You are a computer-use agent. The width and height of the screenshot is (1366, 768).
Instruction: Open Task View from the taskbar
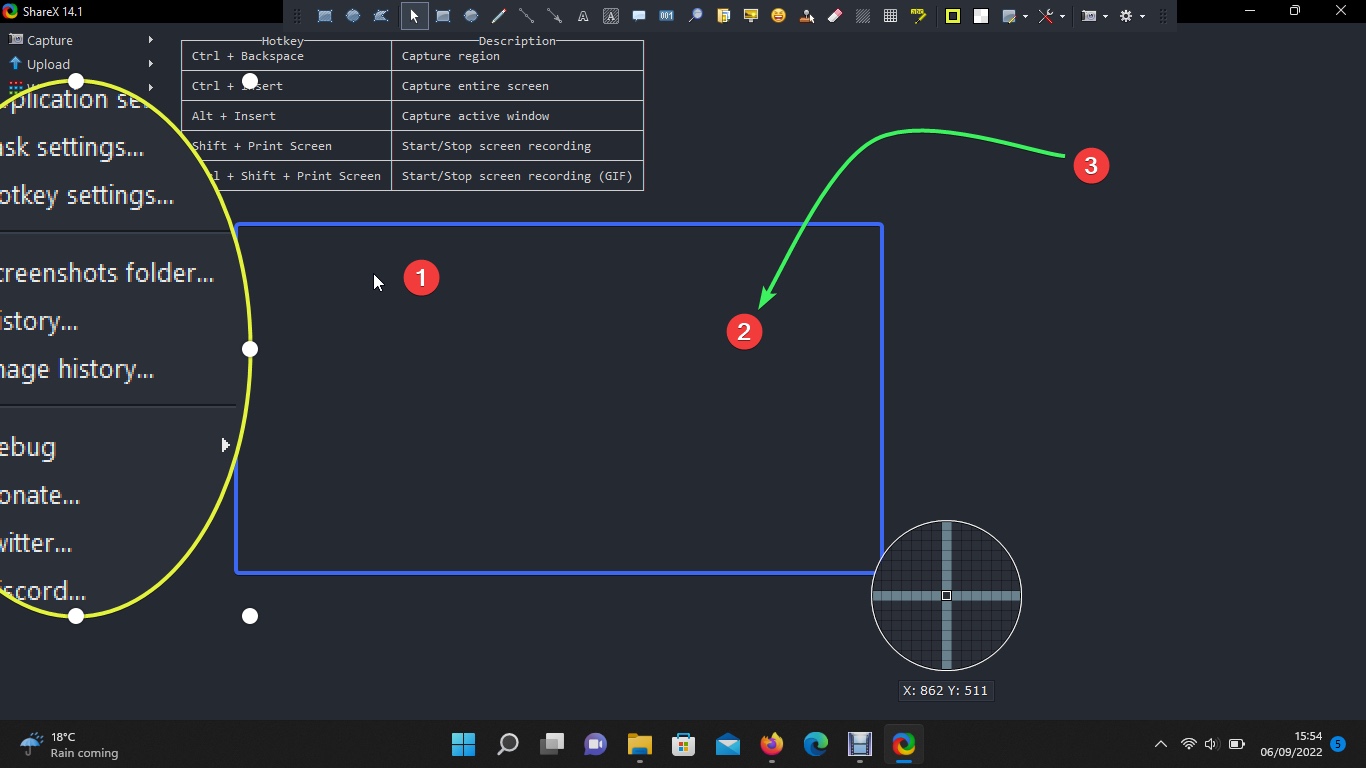pos(552,744)
